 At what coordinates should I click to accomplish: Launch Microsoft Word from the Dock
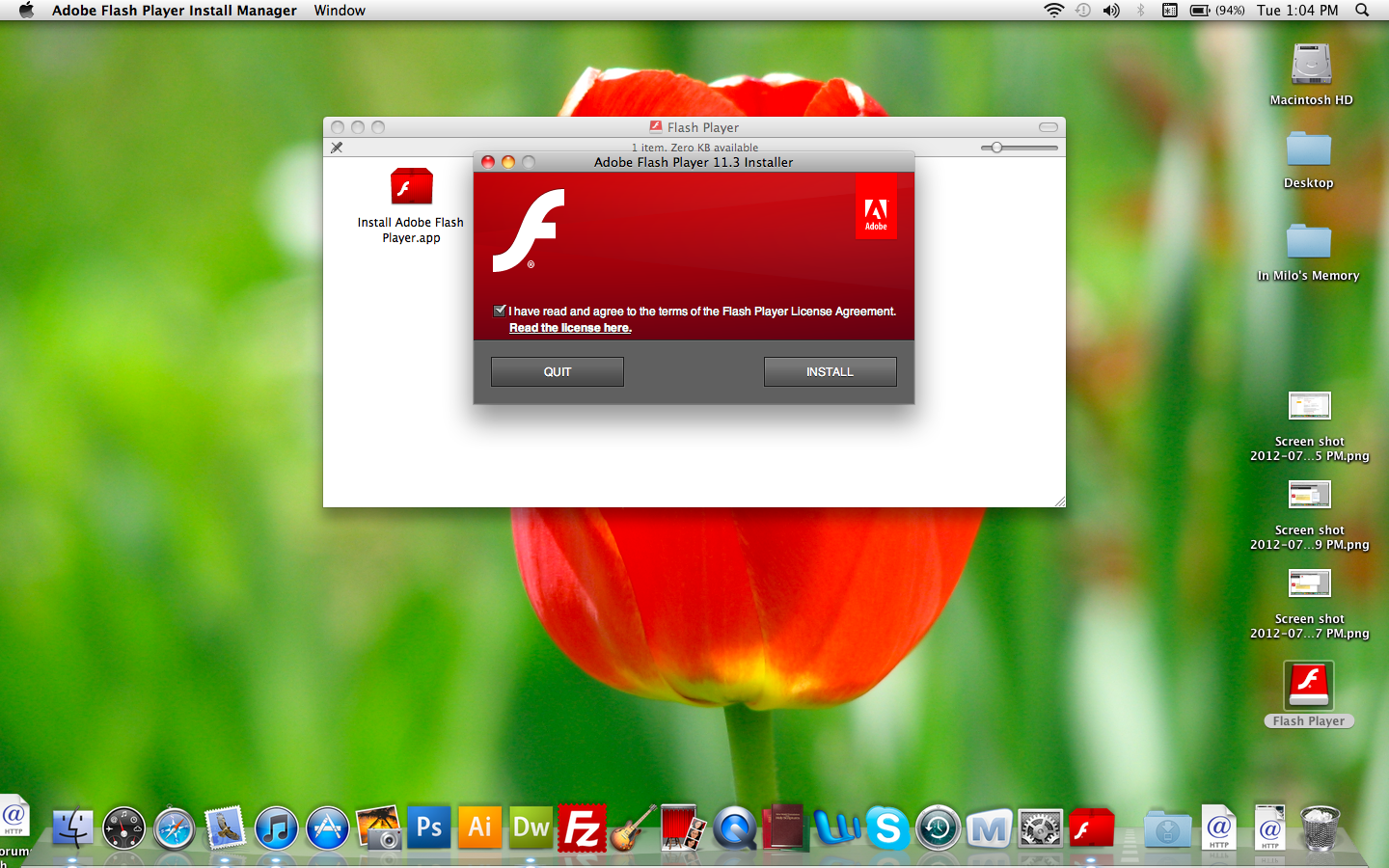pos(837,828)
